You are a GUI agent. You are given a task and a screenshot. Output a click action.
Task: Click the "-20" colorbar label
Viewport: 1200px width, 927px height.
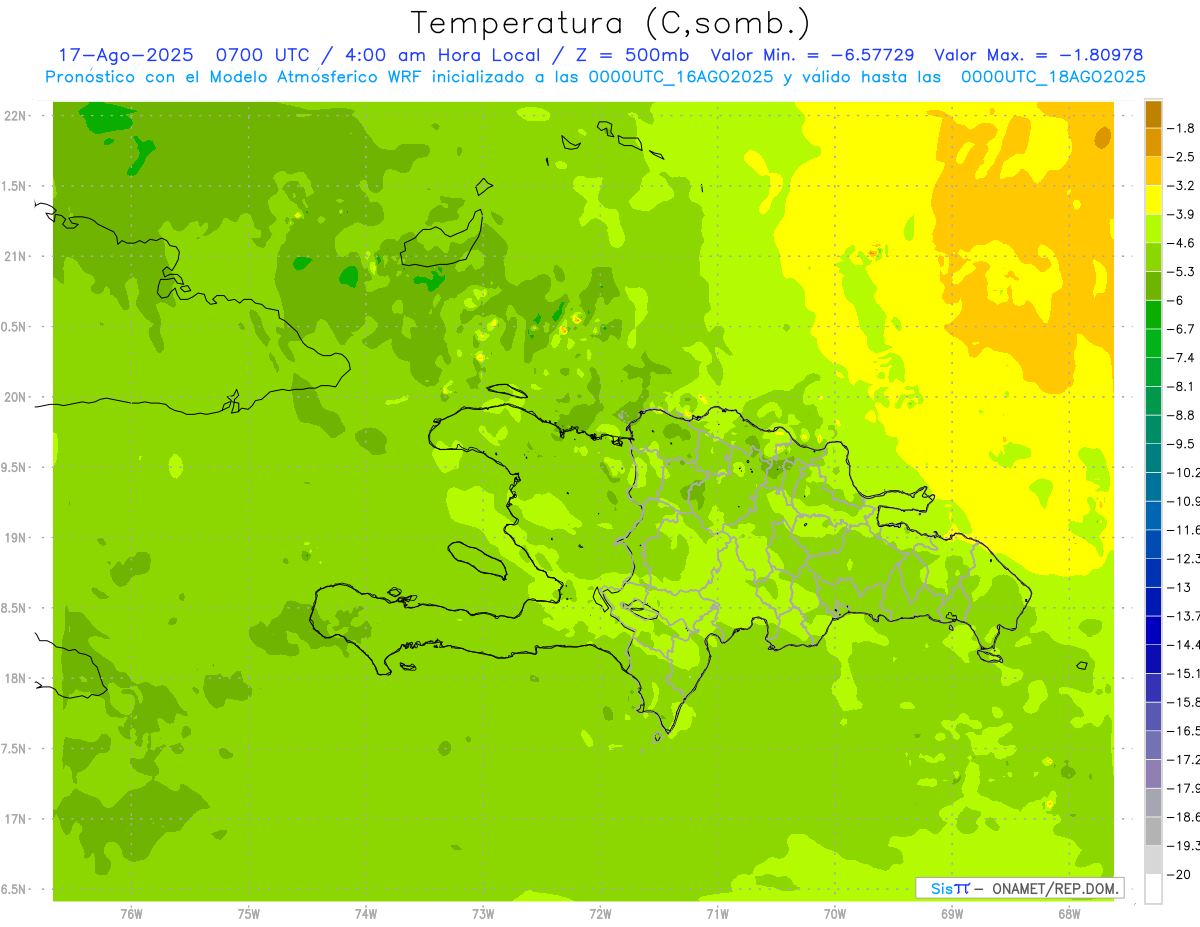coord(1180,875)
